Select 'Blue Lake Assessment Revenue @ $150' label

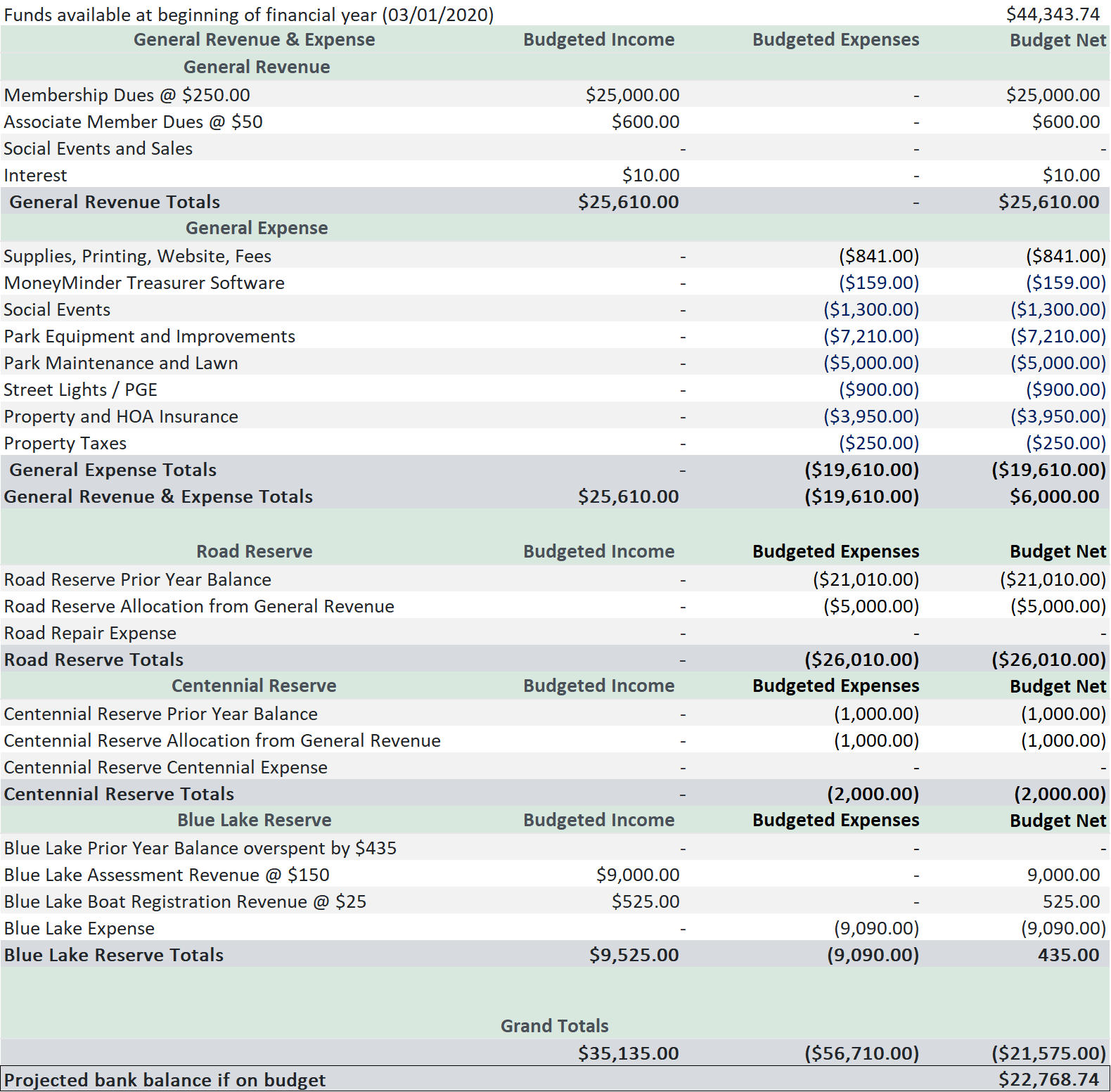[x=167, y=875]
